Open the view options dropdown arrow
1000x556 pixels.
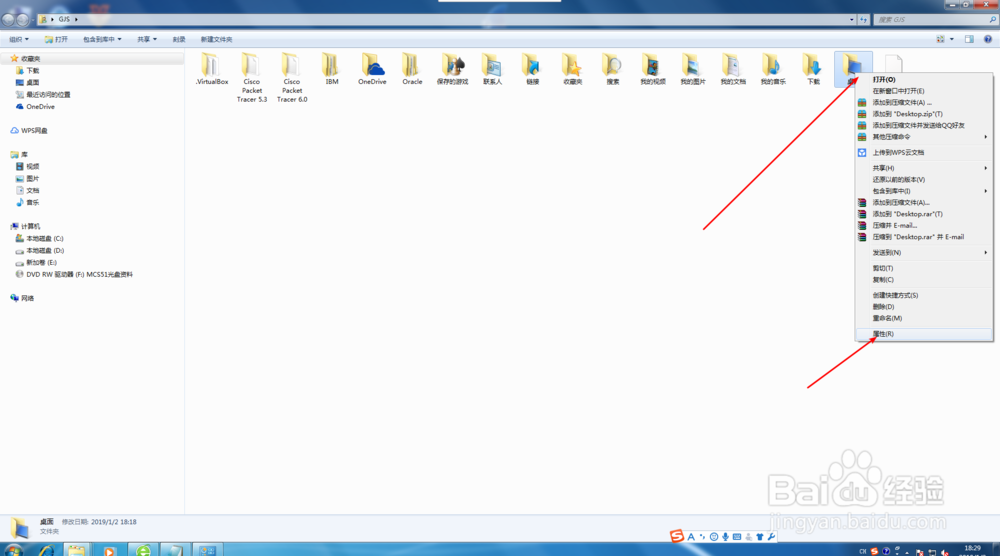pos(952,39)
